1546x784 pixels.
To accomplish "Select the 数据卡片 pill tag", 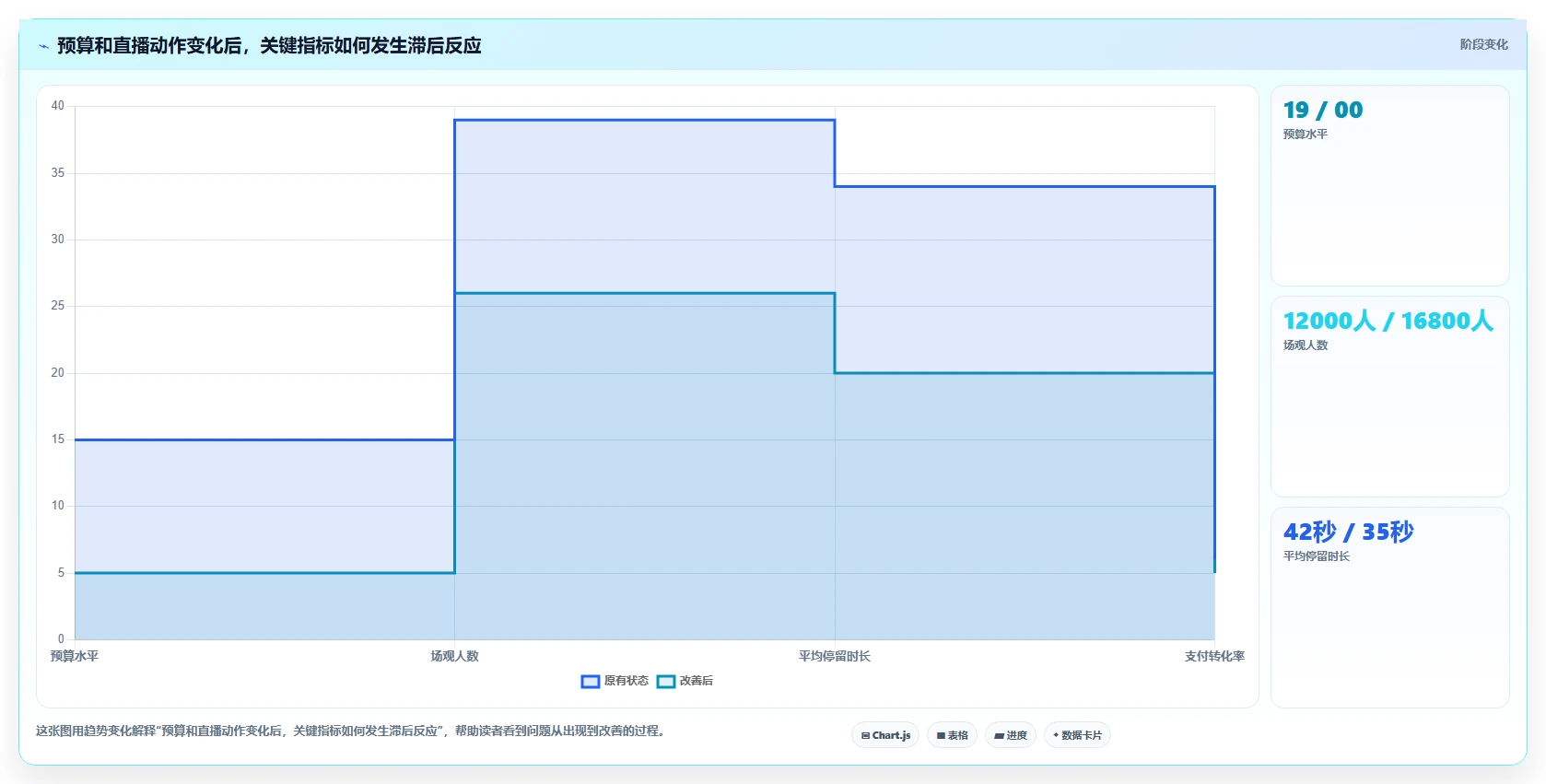I will (x=1077, y=735).
